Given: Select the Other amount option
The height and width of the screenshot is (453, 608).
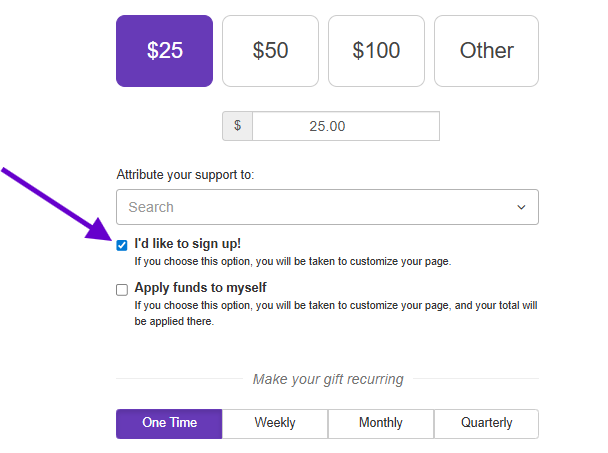Looking at the screenshot, I should (x=486, y=51).
